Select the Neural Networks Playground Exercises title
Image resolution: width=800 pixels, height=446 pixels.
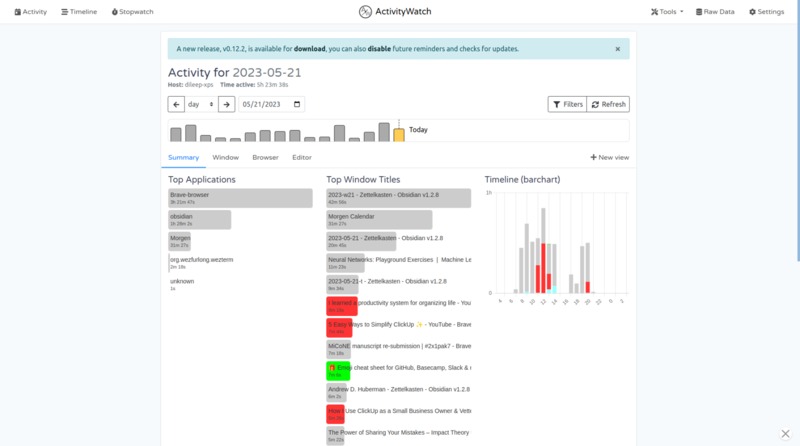(398, 263)
